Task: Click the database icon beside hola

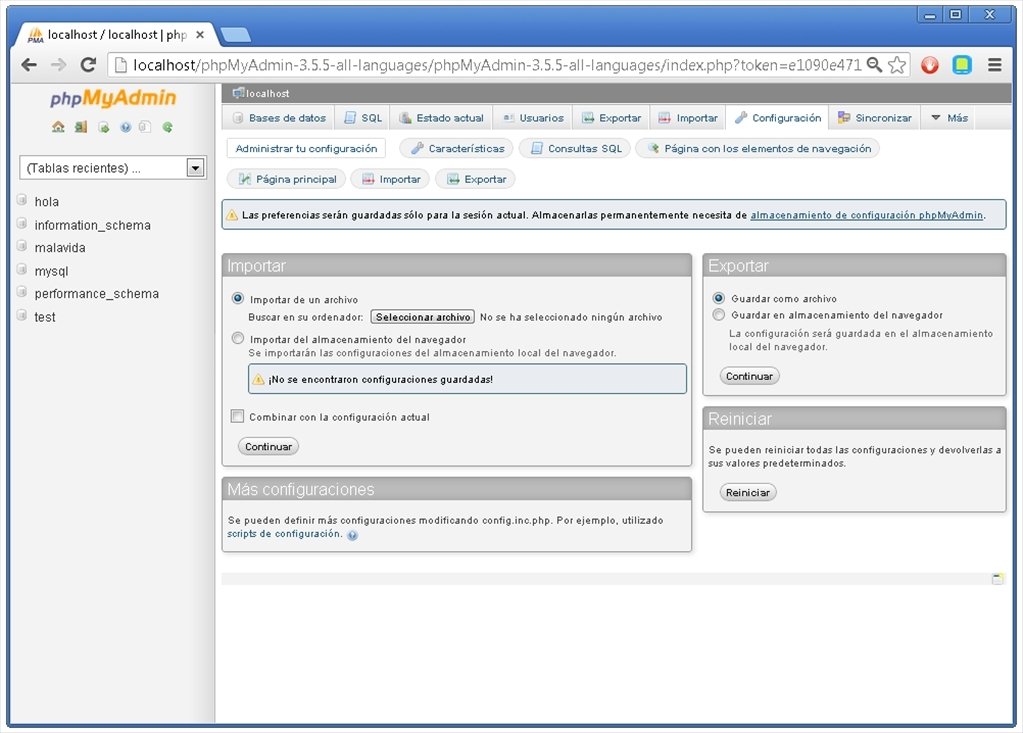Action: (22, 200)
